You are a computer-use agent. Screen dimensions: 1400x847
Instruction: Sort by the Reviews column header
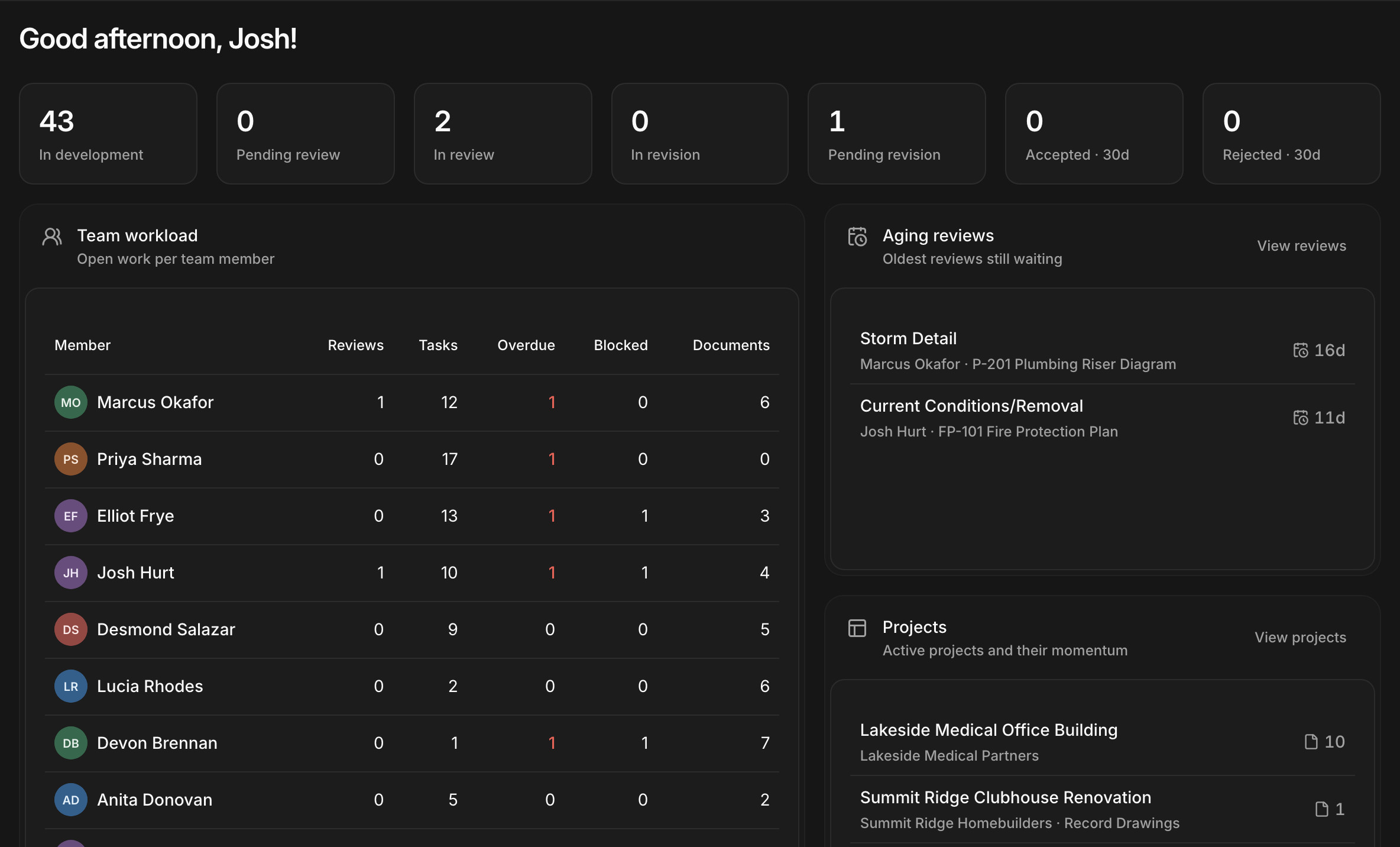click(x=355, y=345)
